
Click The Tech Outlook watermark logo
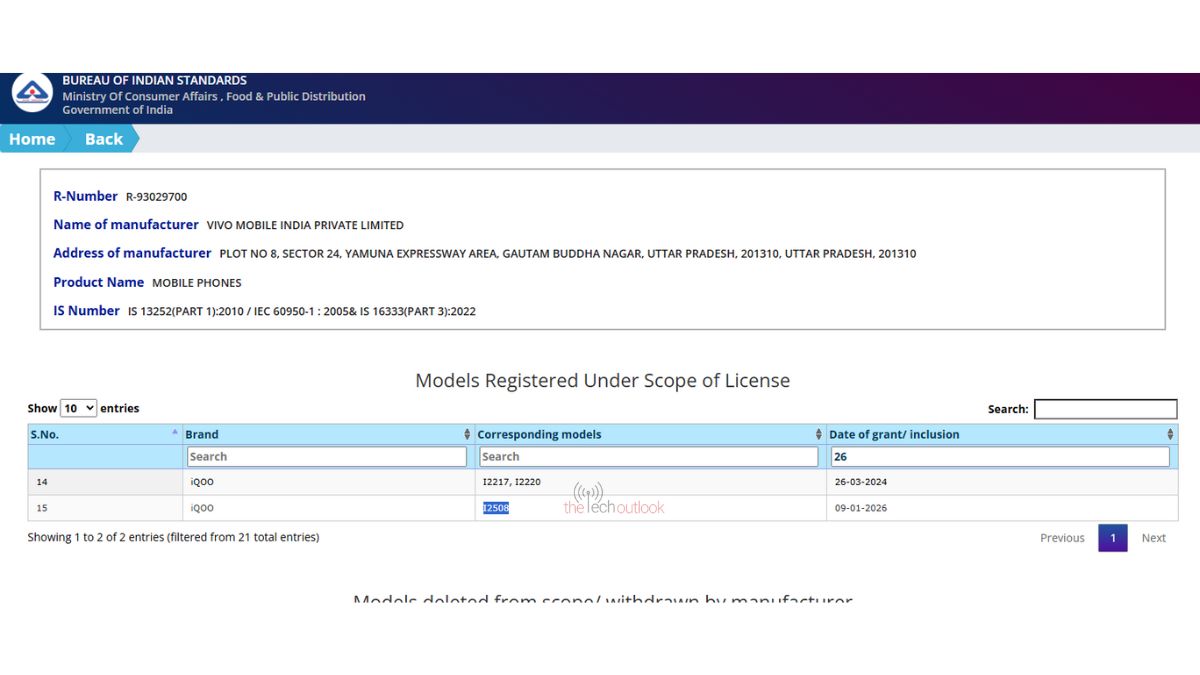pos(613,500)
